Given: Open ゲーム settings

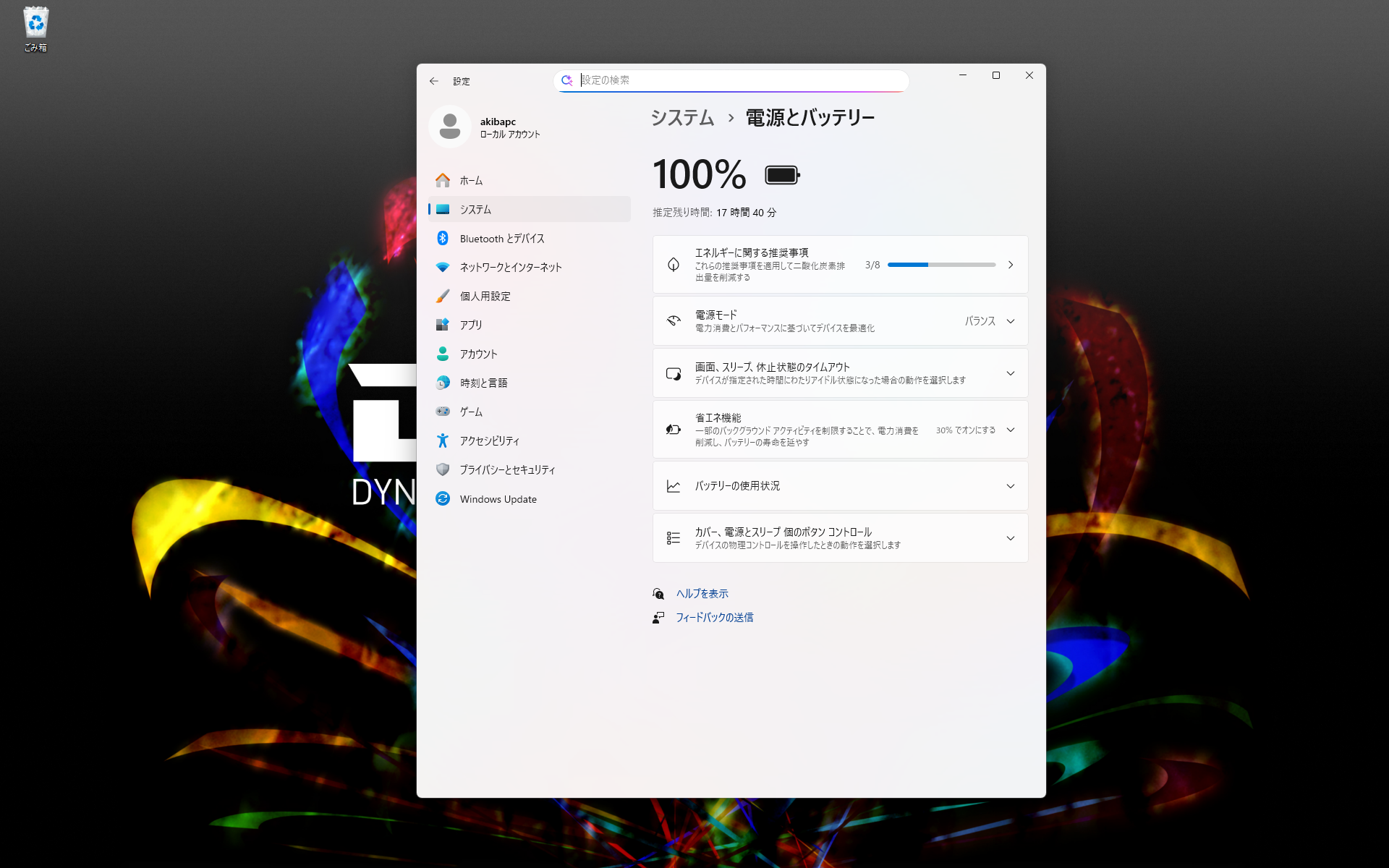Looking at the screenshot, I should [470, 412].
